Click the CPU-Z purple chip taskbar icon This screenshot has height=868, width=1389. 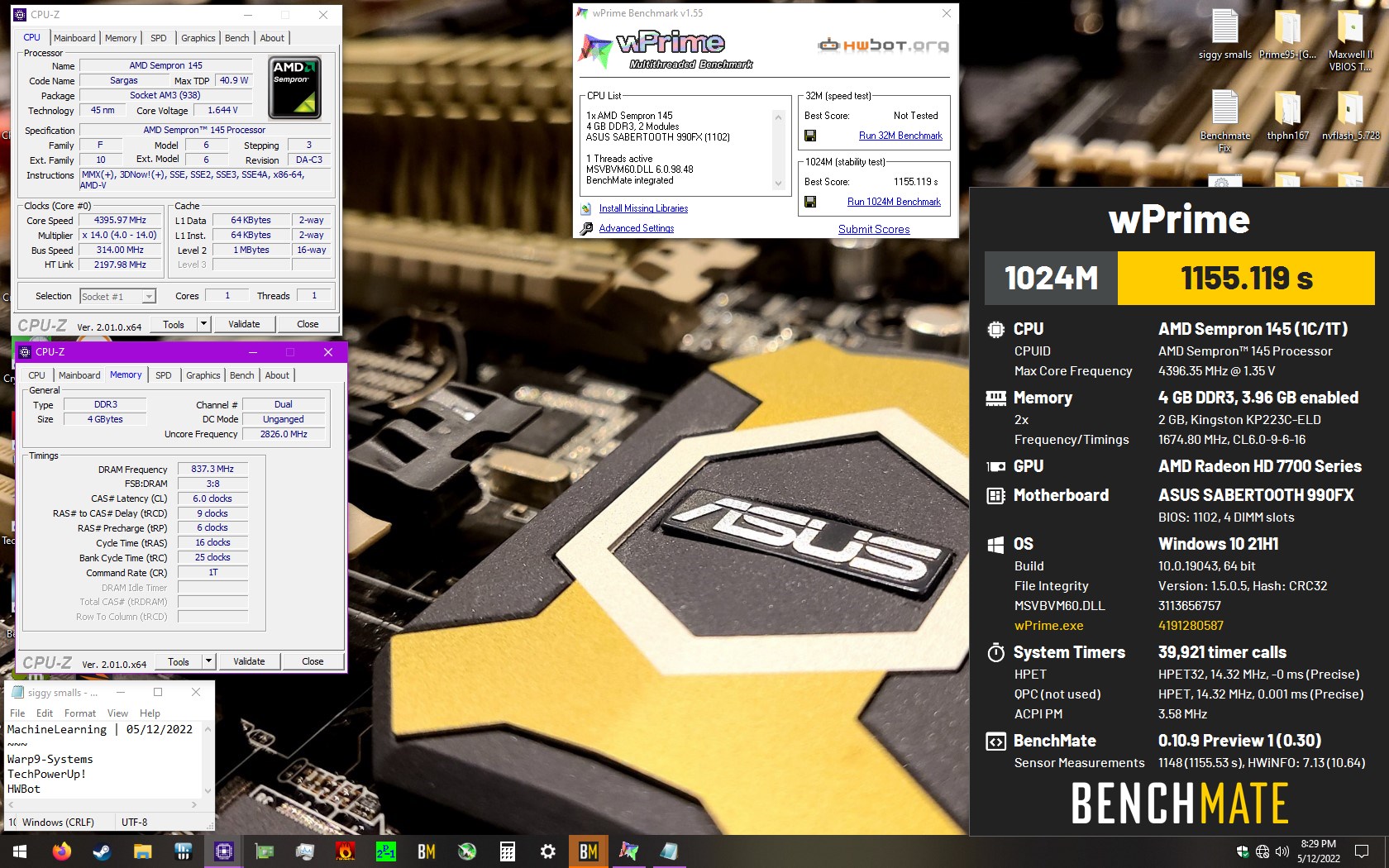tap(224, 851)
